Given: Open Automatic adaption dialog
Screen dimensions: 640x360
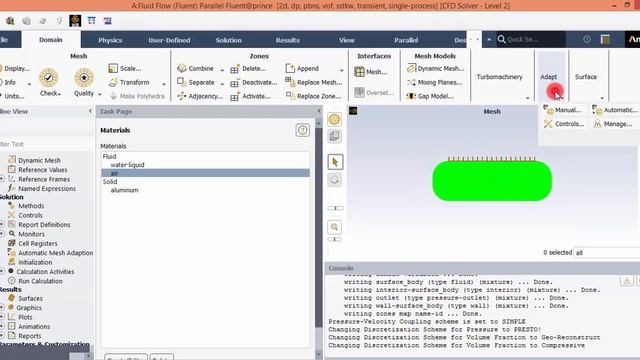Looking at the screenshot, I should click(615, 110).
